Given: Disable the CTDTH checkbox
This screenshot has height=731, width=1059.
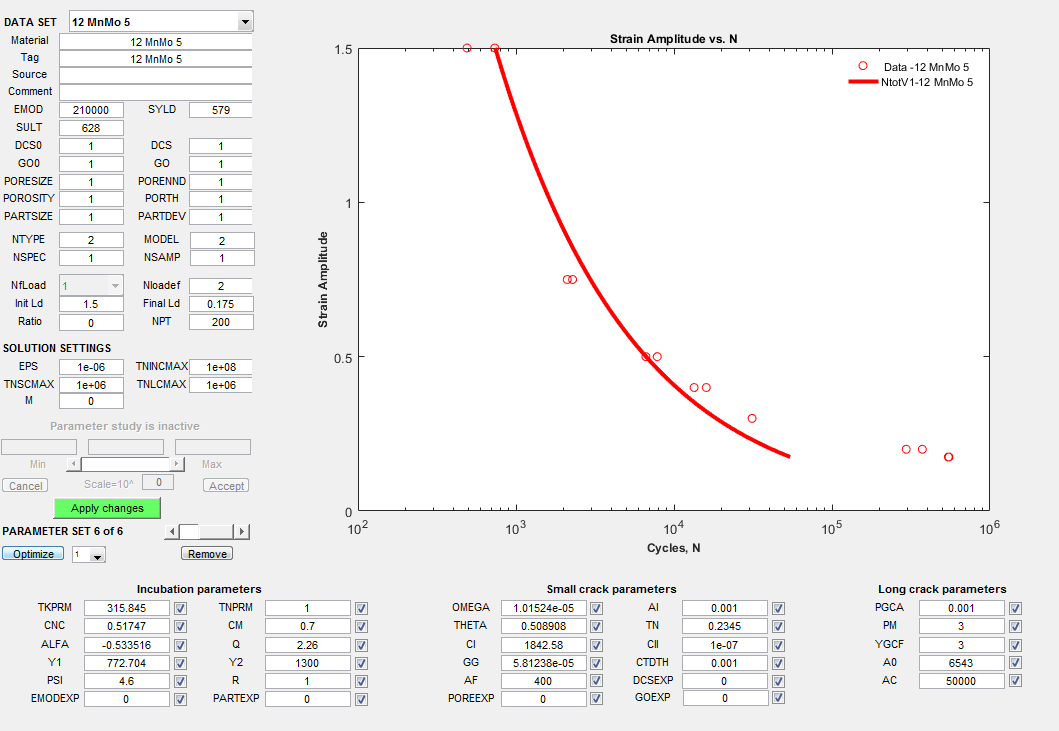Looking at the screenshot, I should tap(778, 663).
